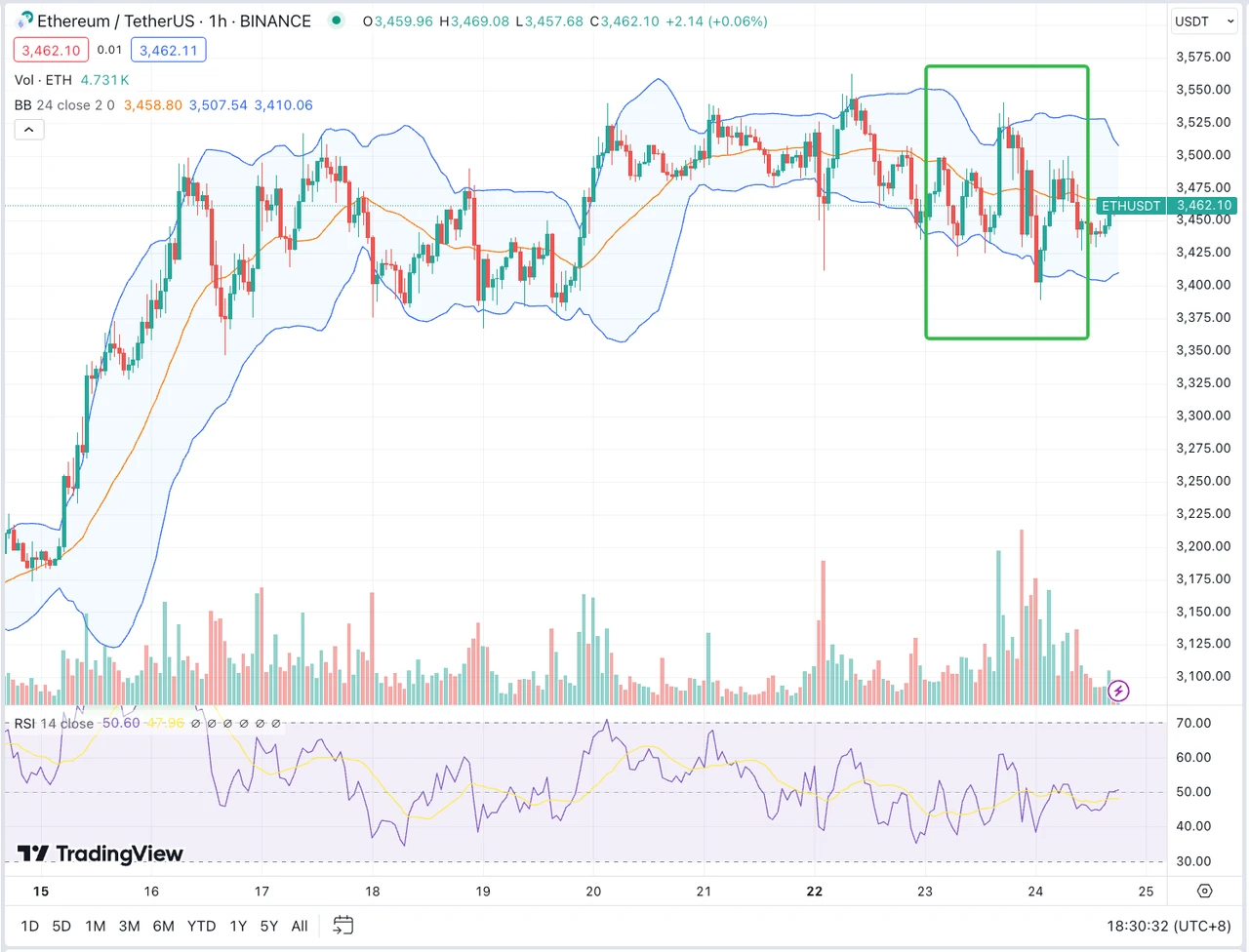Click the purple lightning bolt icon
Image resolution: width=1249 pixels, height=952 pixels.
[x=1118, y=691]
